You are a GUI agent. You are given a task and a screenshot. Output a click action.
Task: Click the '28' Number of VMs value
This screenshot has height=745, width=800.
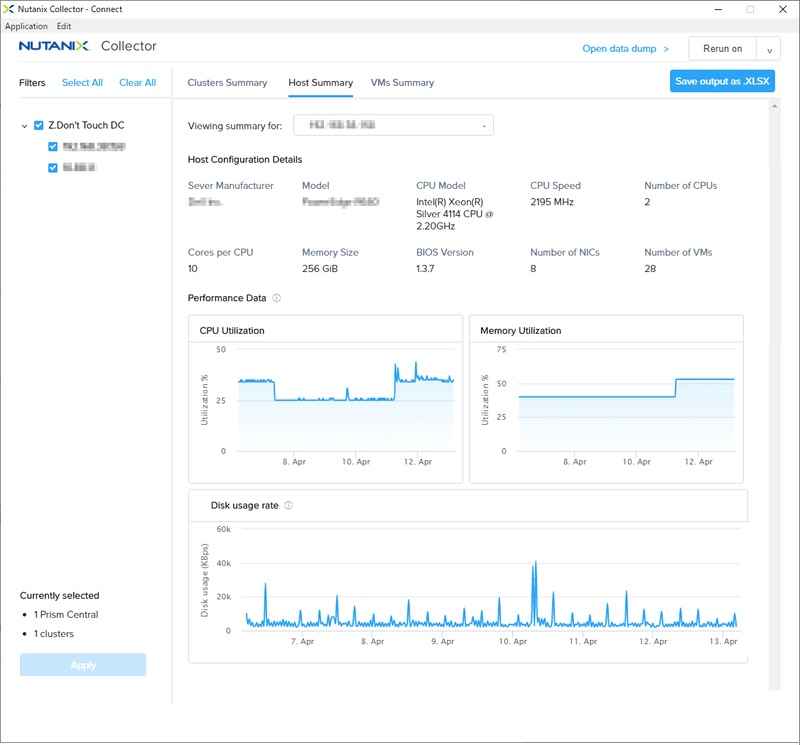click(x=650, y=269)
